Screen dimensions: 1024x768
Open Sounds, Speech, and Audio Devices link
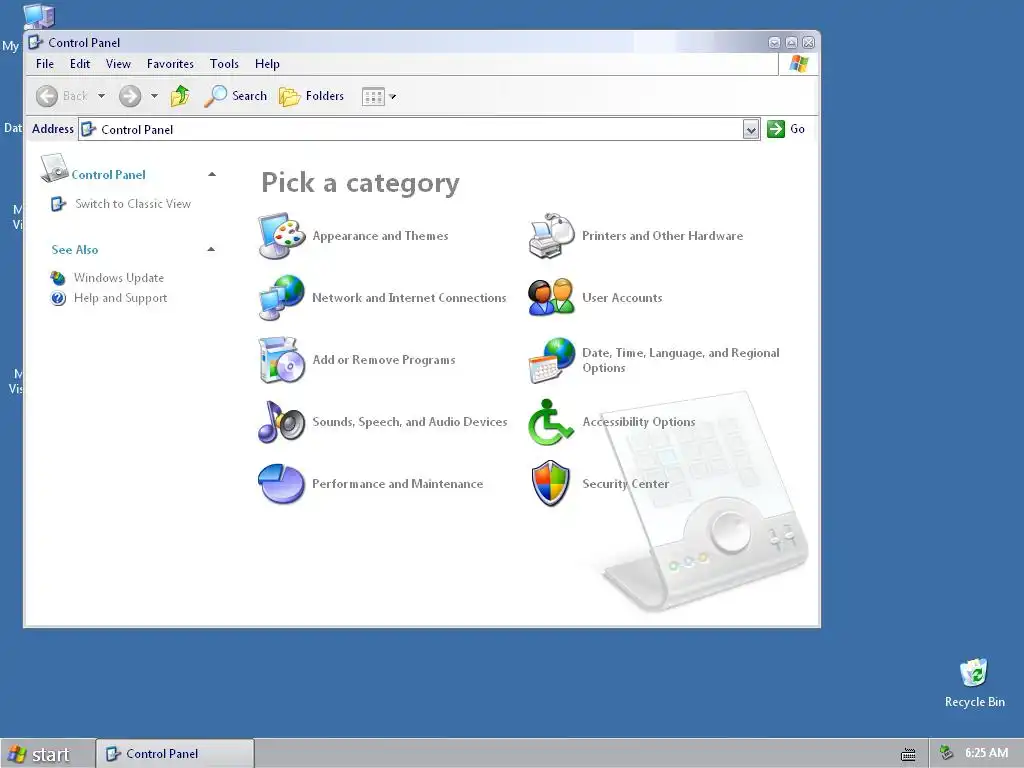[x=409, y=422]
